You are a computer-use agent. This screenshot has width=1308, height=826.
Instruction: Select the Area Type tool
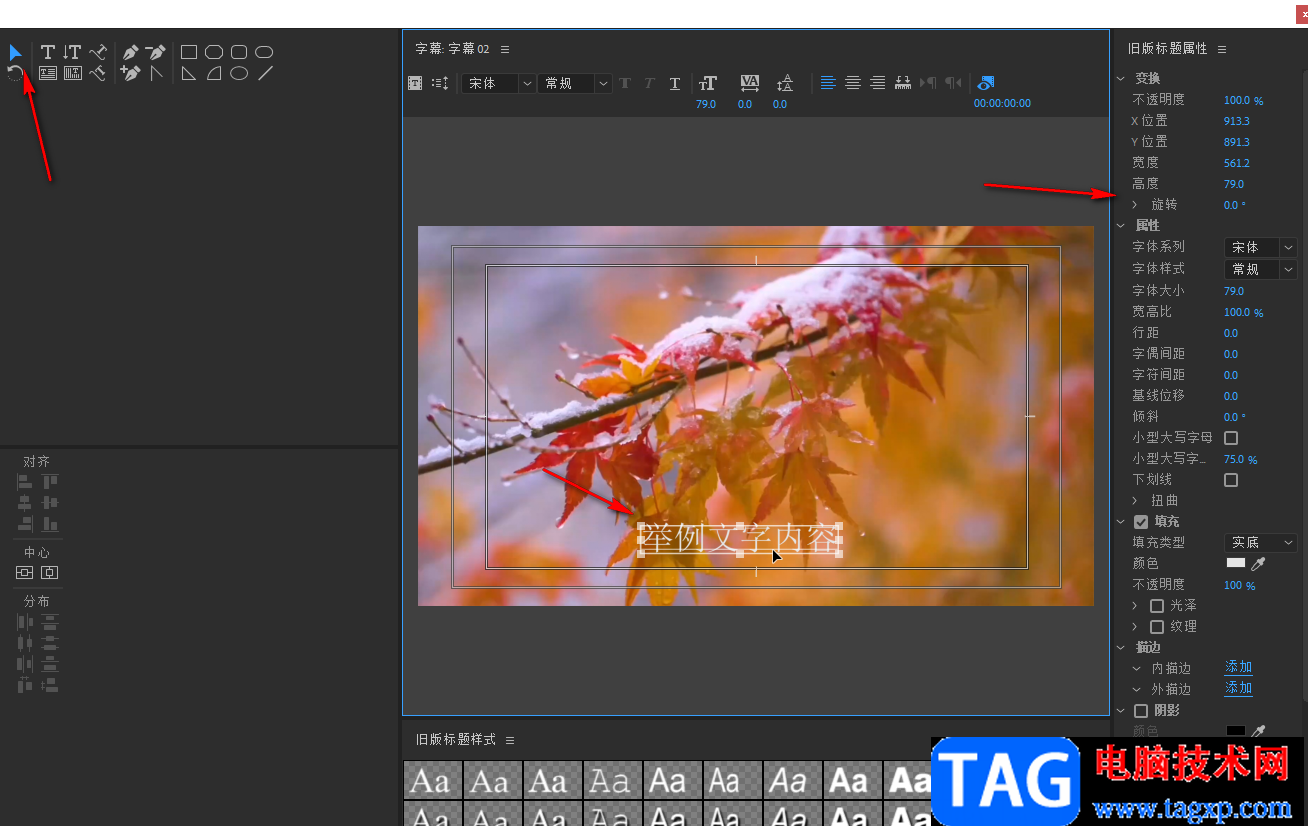pos(47,73)
